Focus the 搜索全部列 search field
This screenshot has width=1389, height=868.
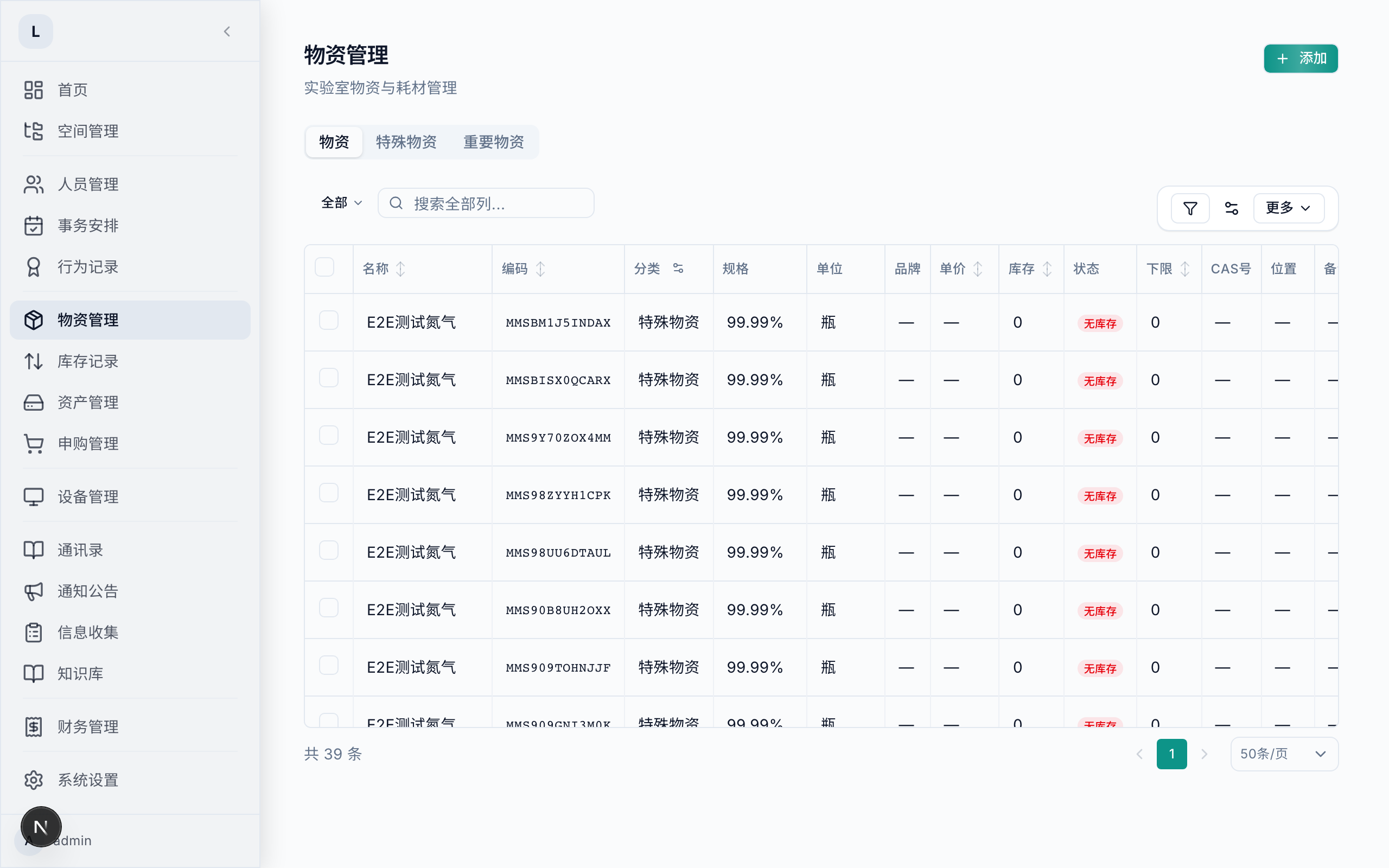pyautogui.click(x=486, y=203)
